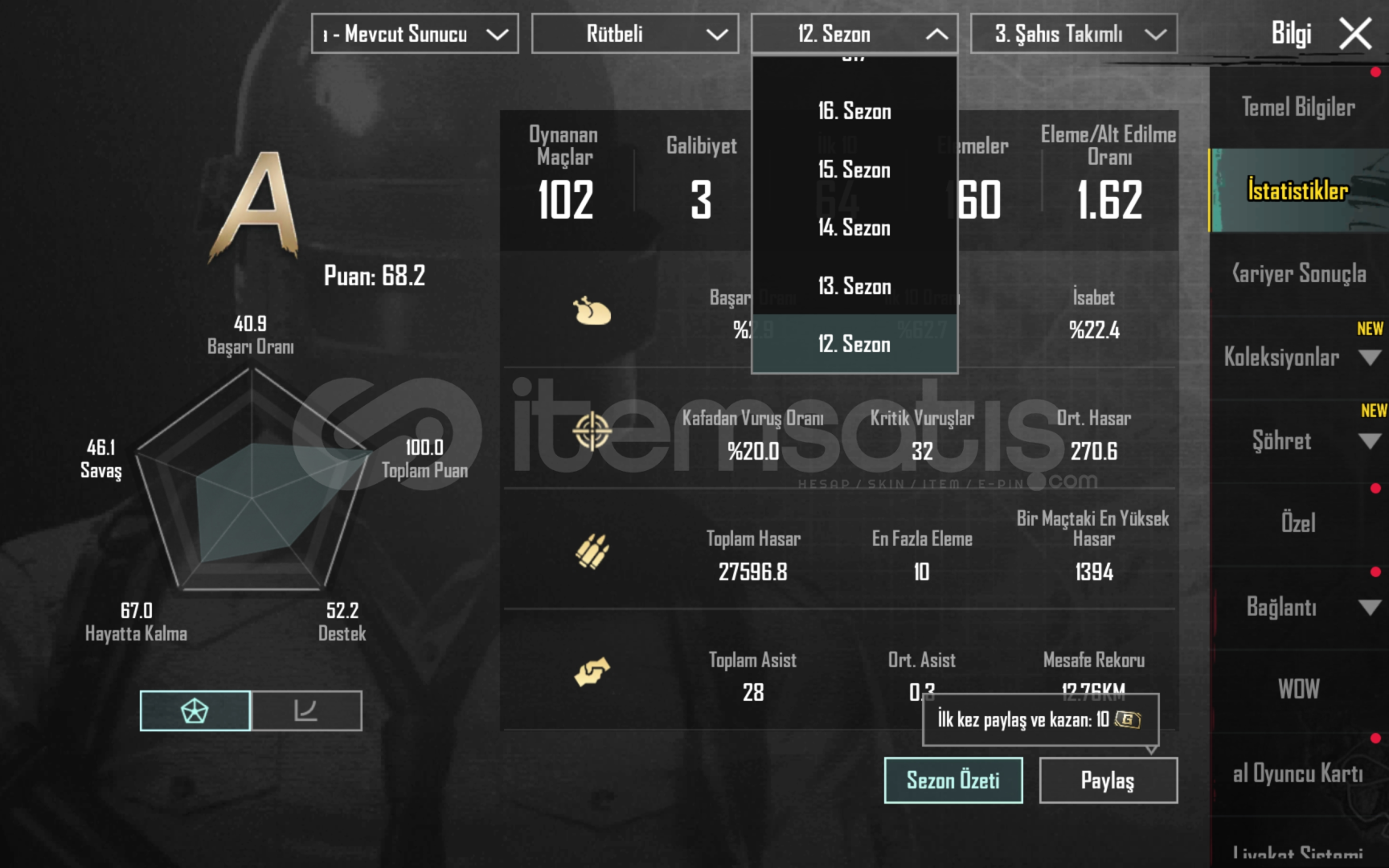Open the Özel tab

[x=1299, y=523]
